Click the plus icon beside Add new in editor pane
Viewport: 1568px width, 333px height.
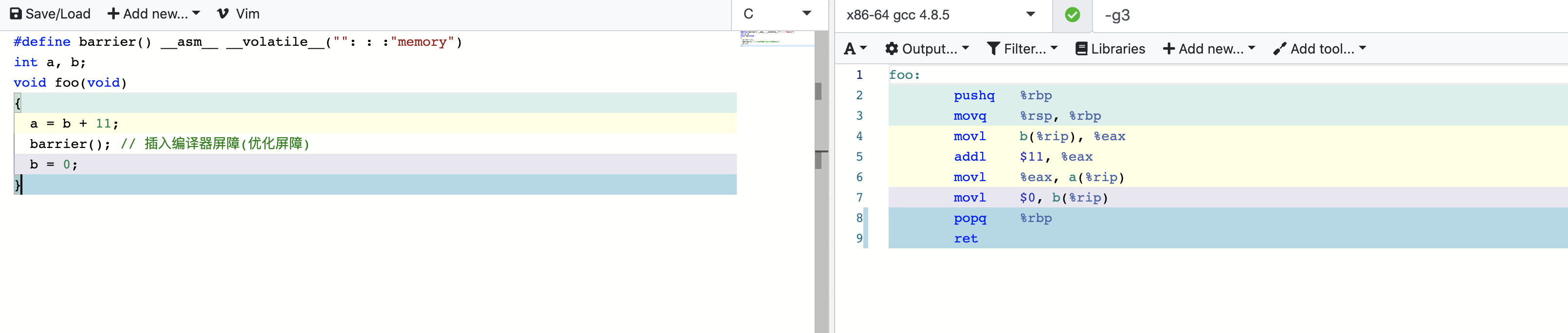[x=113, y=14]
